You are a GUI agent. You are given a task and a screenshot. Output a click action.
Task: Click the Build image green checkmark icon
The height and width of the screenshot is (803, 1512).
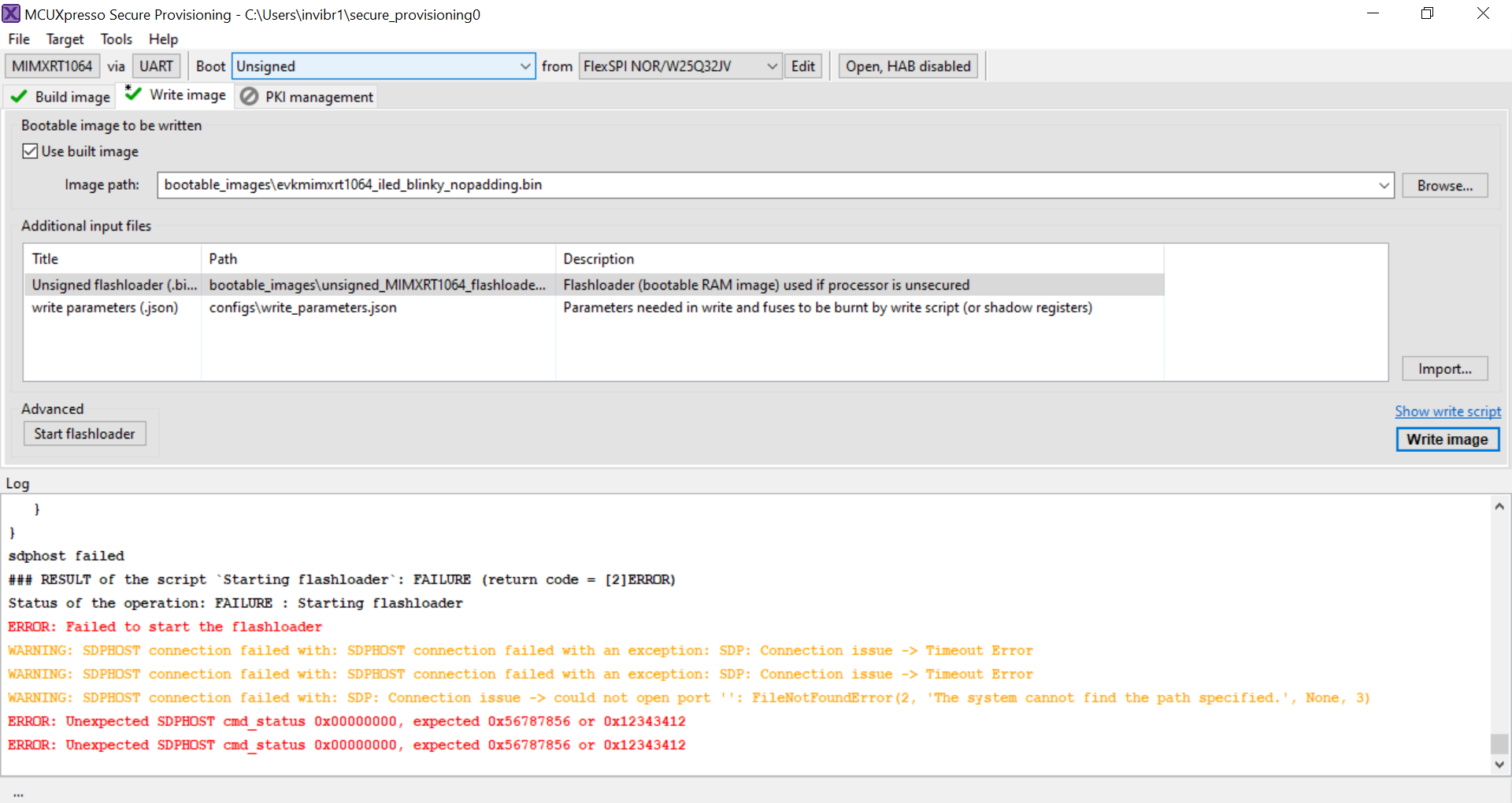point(18,96)
